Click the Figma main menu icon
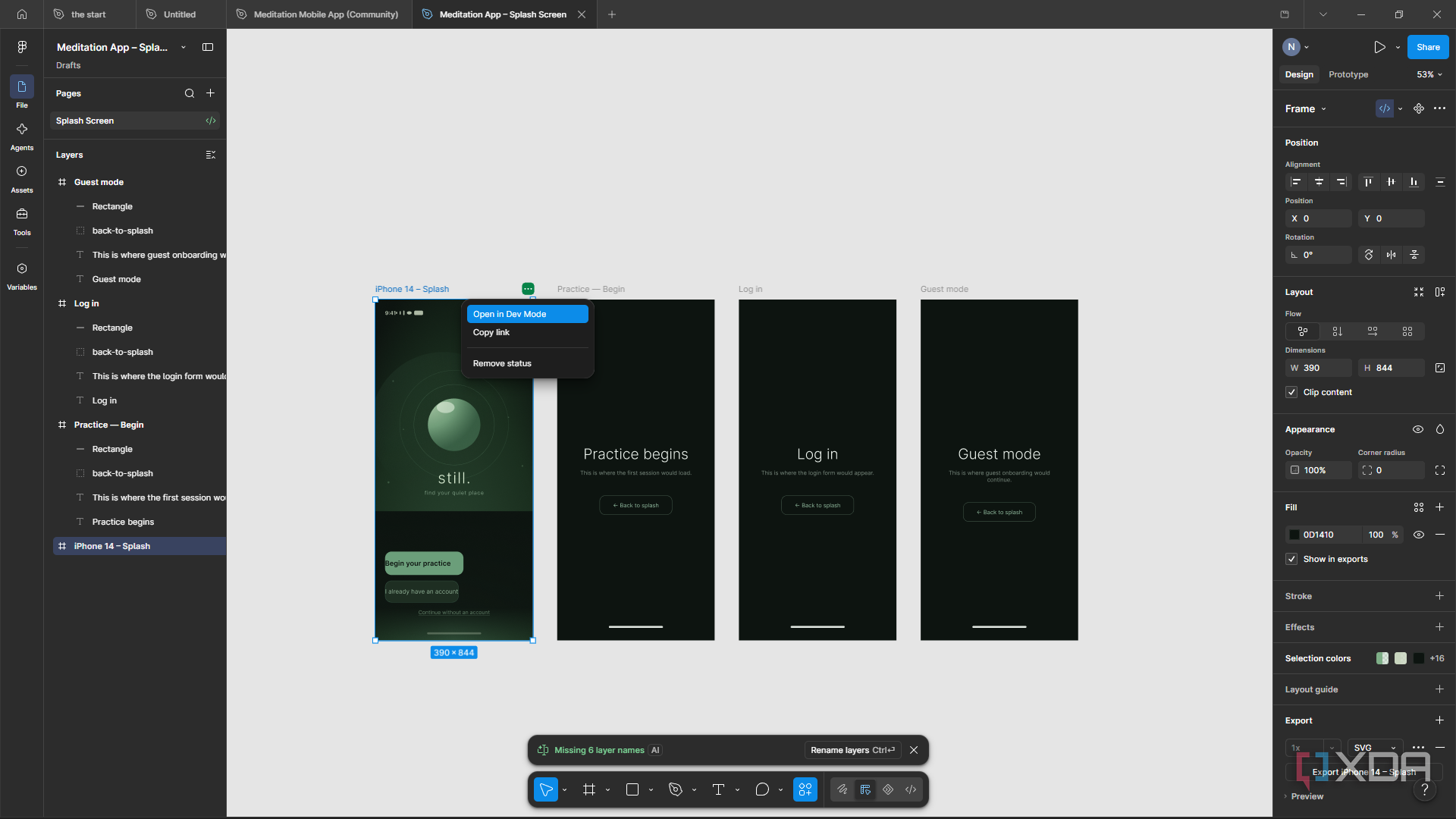The height and width of the screenshot is (819, 1456). [22, 47]
